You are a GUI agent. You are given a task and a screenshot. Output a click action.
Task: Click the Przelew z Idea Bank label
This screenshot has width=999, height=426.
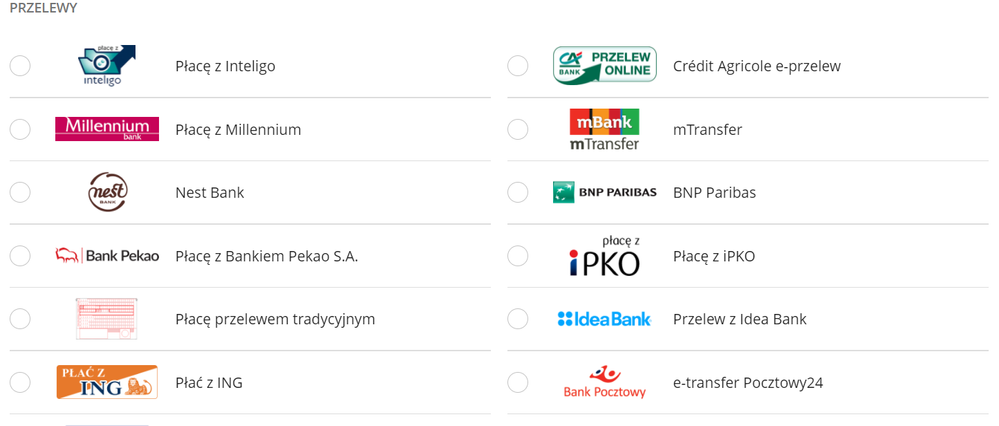pos(740,319)
